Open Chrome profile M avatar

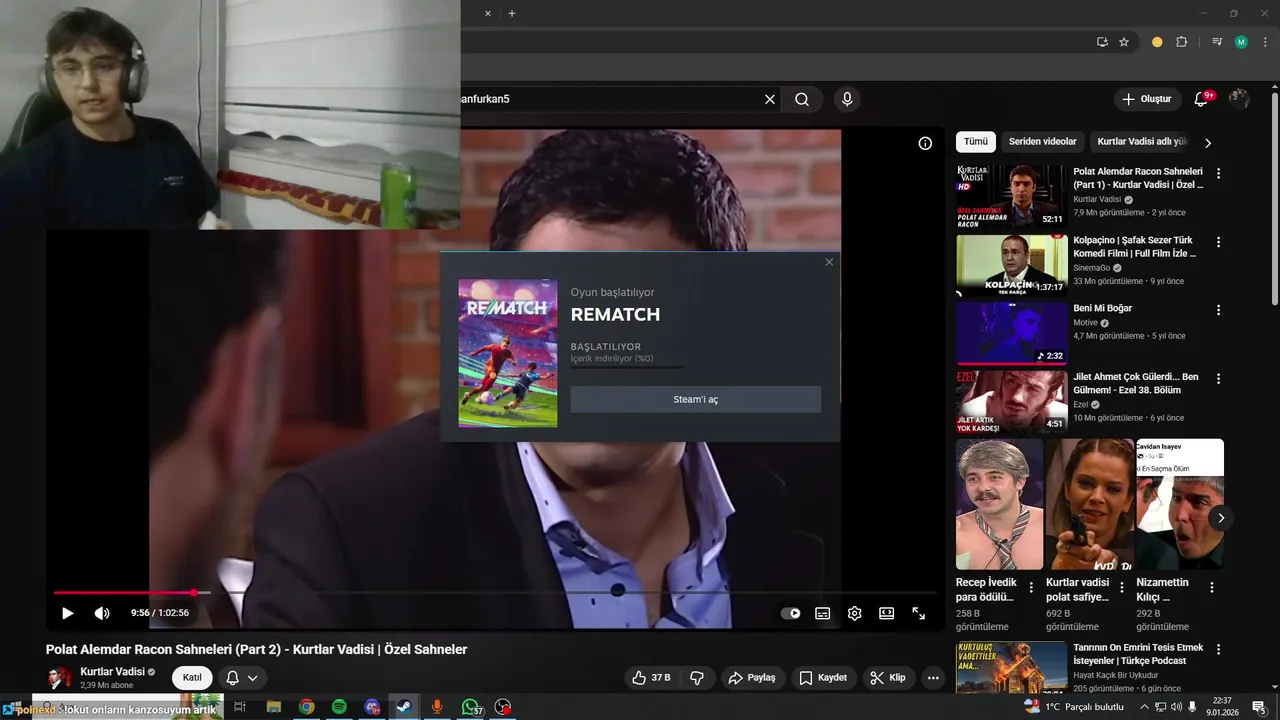pos(1241,42)
